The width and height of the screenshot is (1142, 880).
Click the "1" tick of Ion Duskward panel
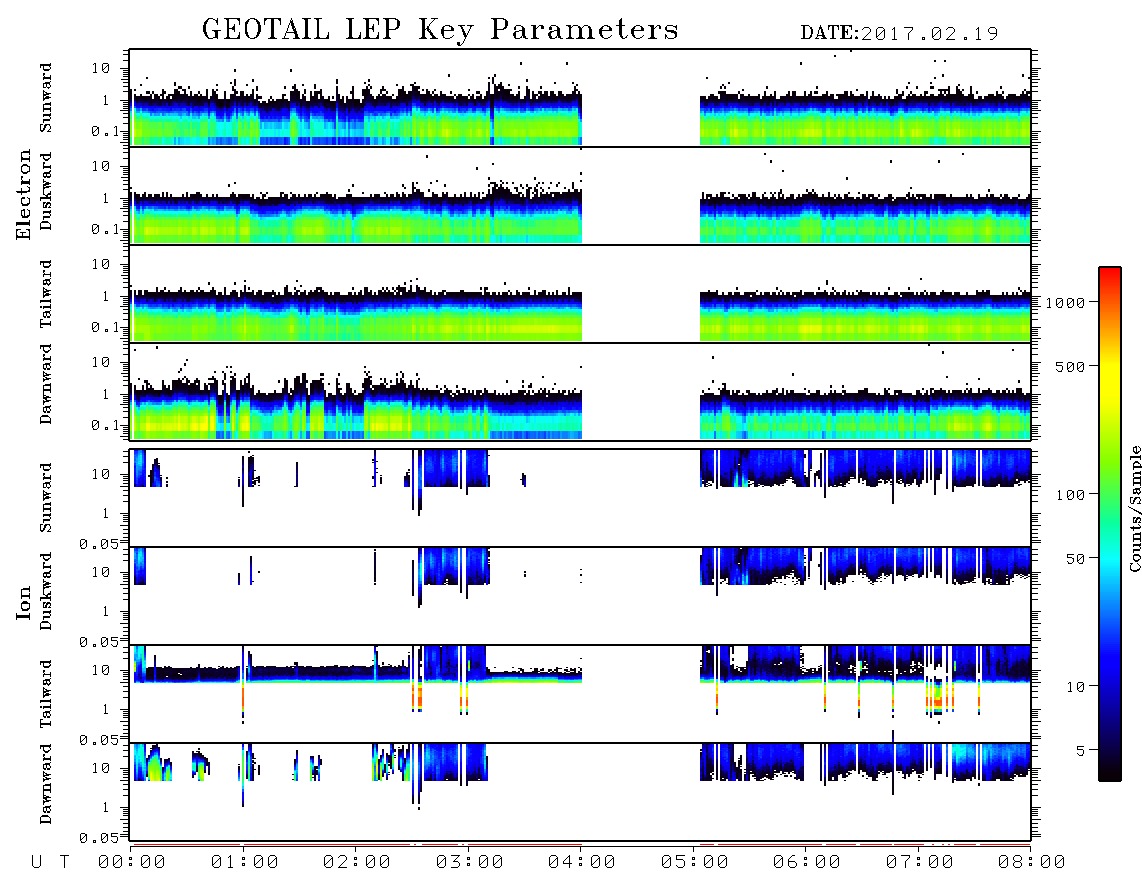point(106,611)
